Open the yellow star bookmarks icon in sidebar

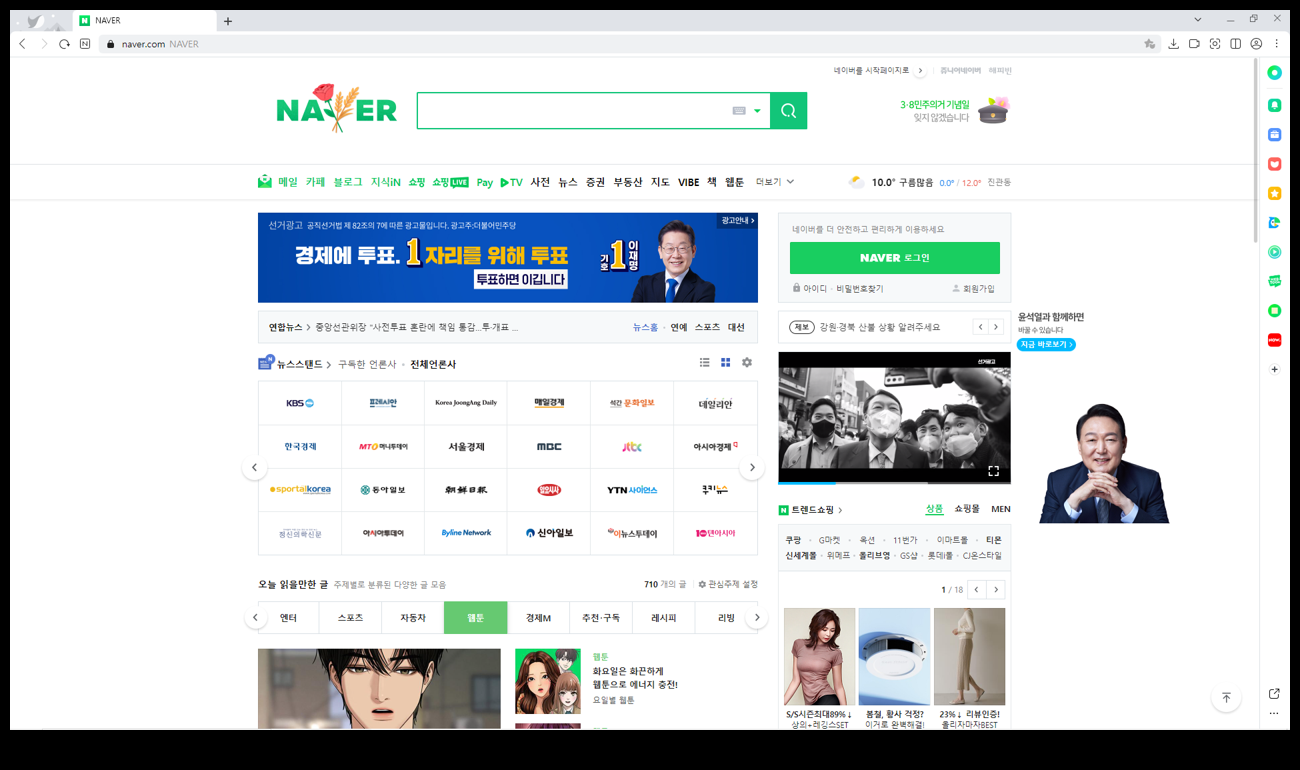1274,193
